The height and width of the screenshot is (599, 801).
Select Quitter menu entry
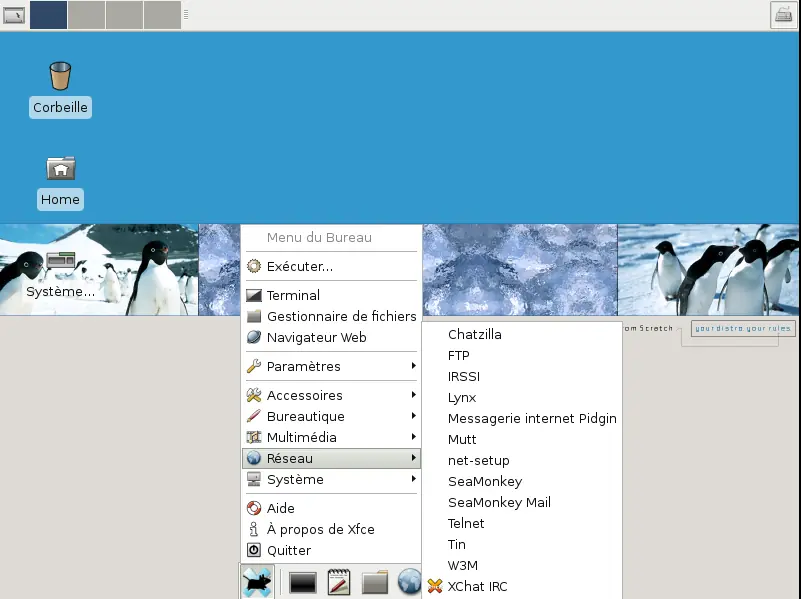pos(331,550)
